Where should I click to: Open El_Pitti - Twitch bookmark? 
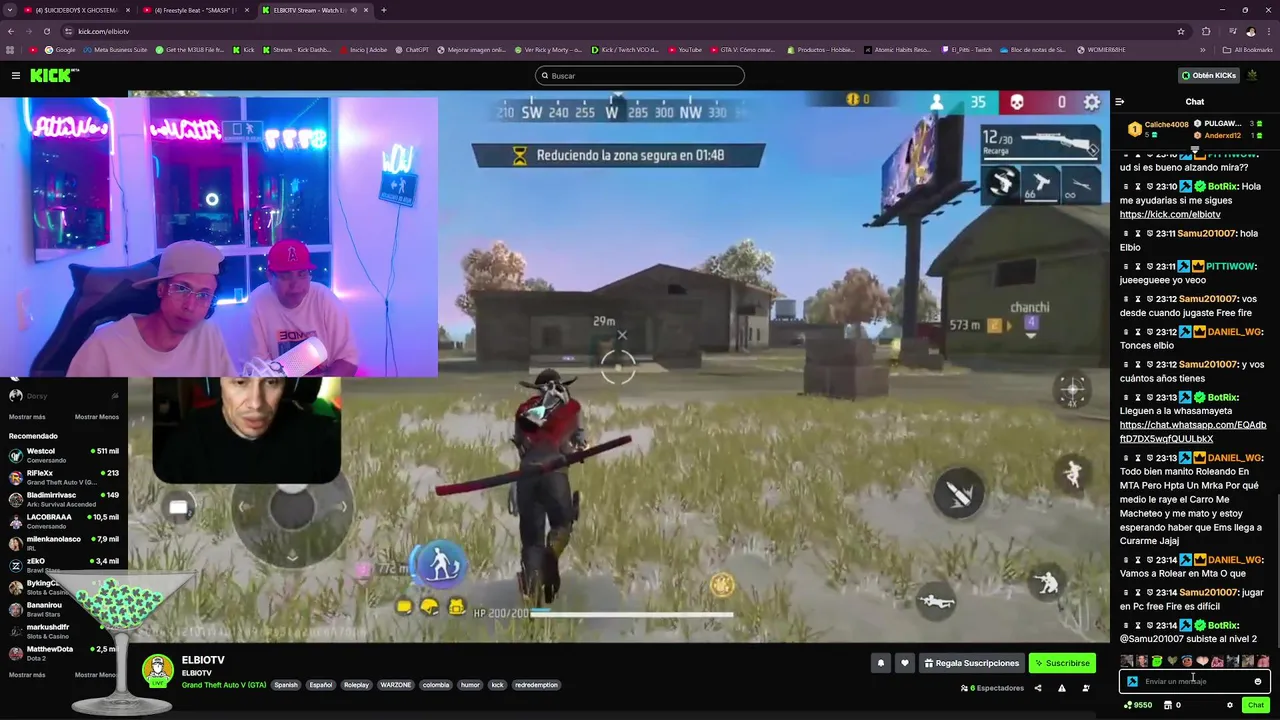pyautogui.click(x=966, y=50)
